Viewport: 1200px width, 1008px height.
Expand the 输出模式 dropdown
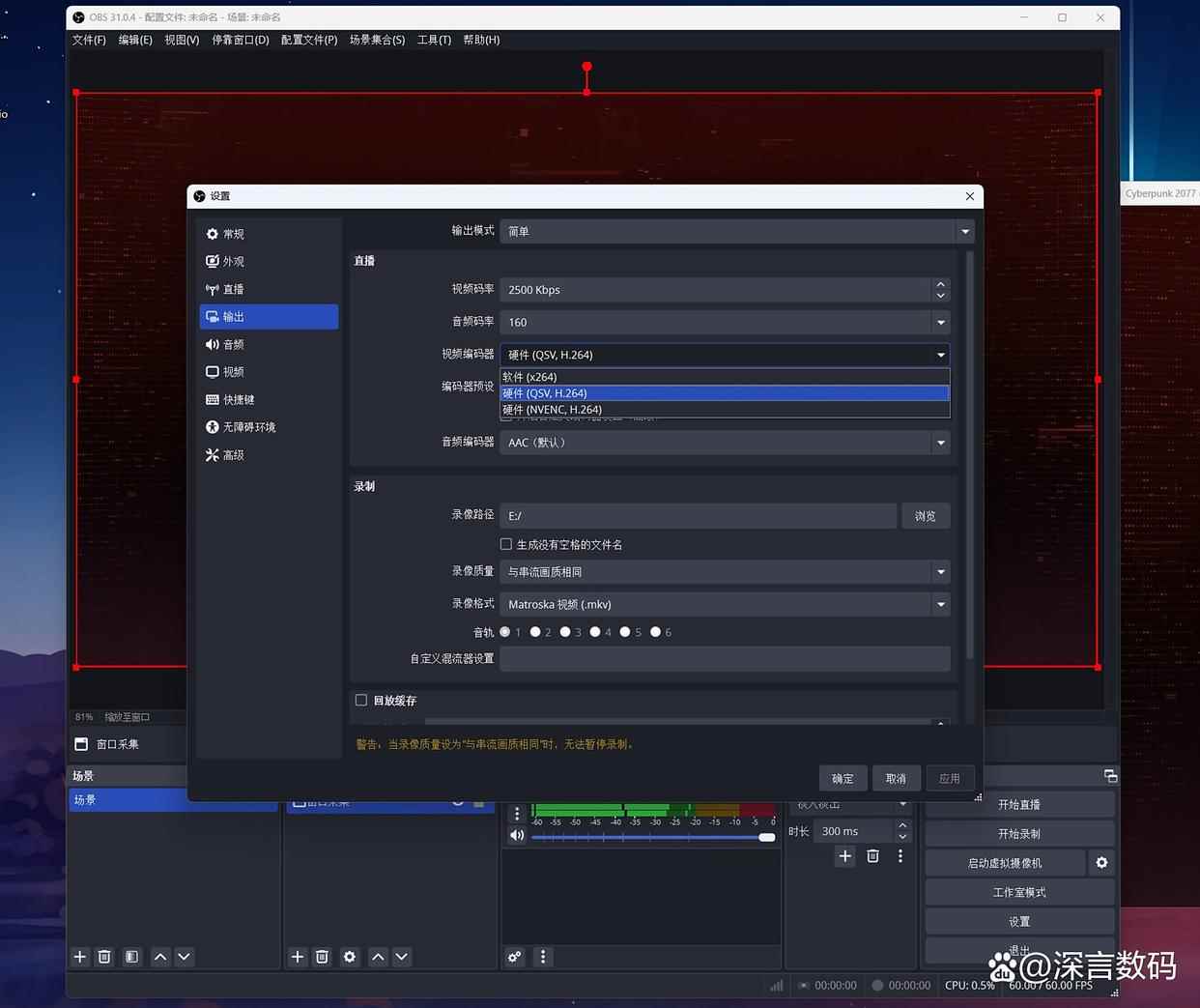tap(736, 231)
